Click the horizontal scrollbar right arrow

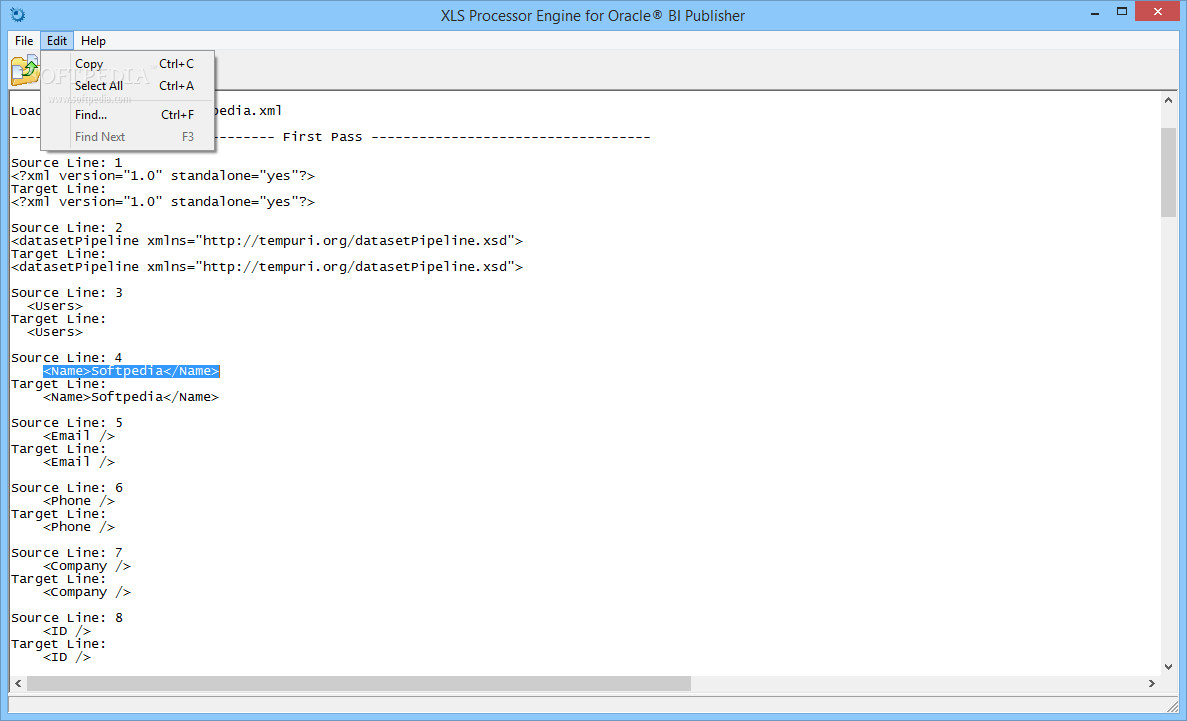(1151, 683)
